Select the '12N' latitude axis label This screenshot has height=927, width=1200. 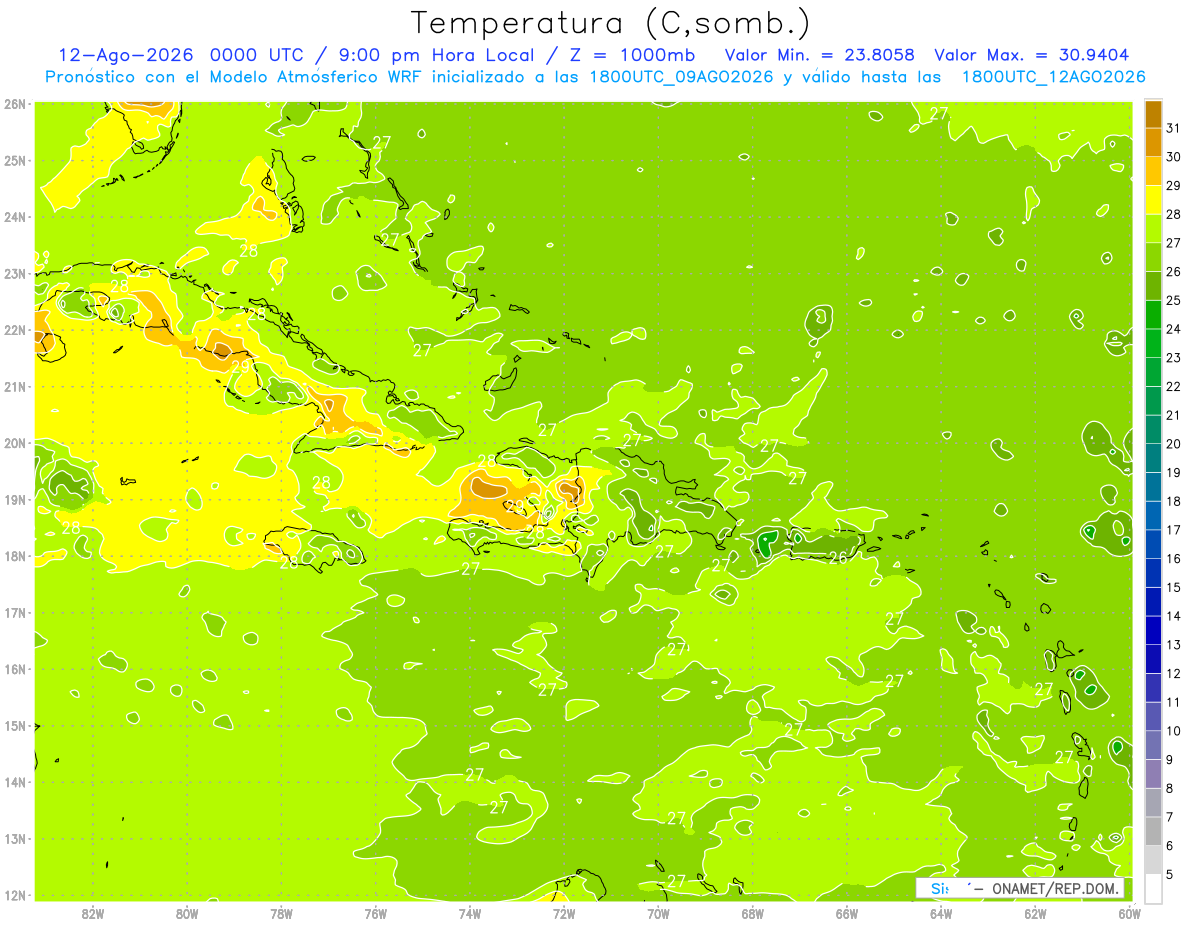(x=14, y=895)
